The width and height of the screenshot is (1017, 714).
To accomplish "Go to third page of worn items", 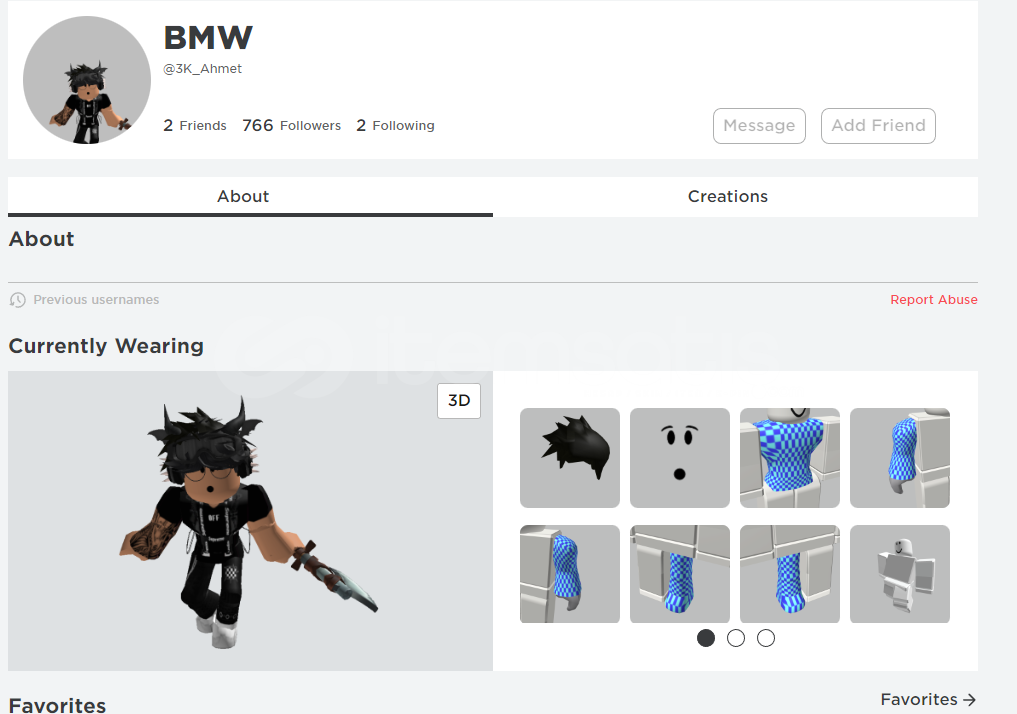I will coord(766,638).
